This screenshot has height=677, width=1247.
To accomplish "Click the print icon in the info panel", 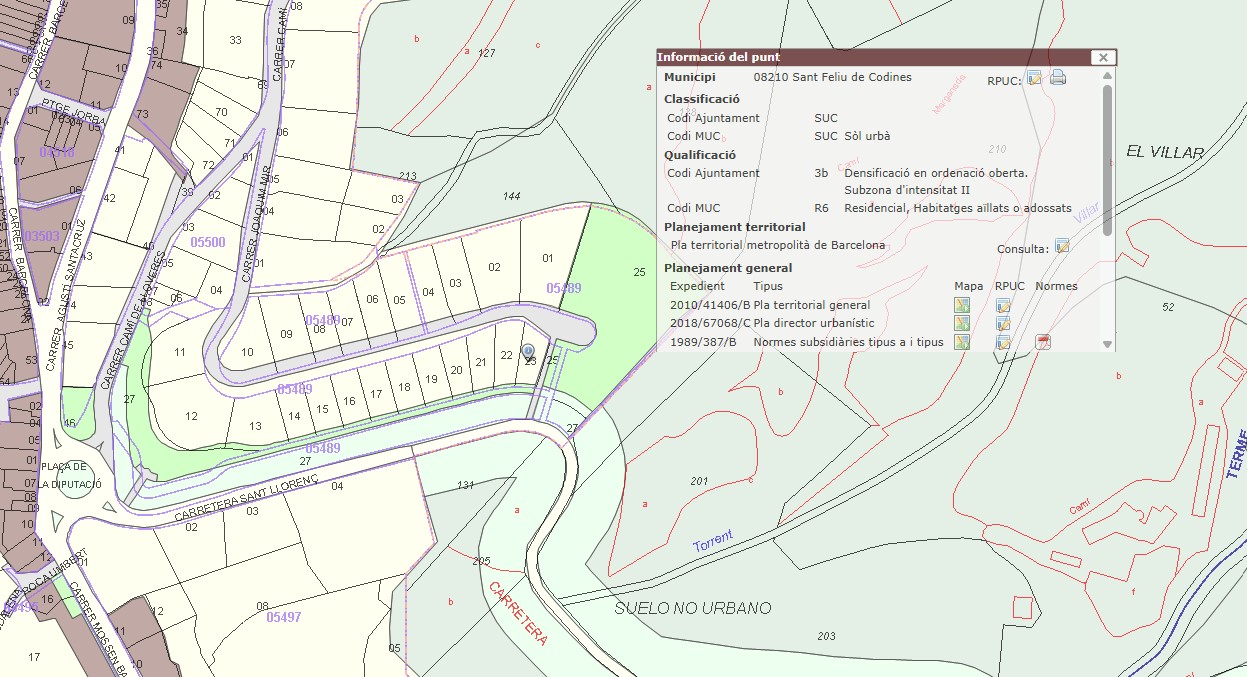I will point(1057,78).
